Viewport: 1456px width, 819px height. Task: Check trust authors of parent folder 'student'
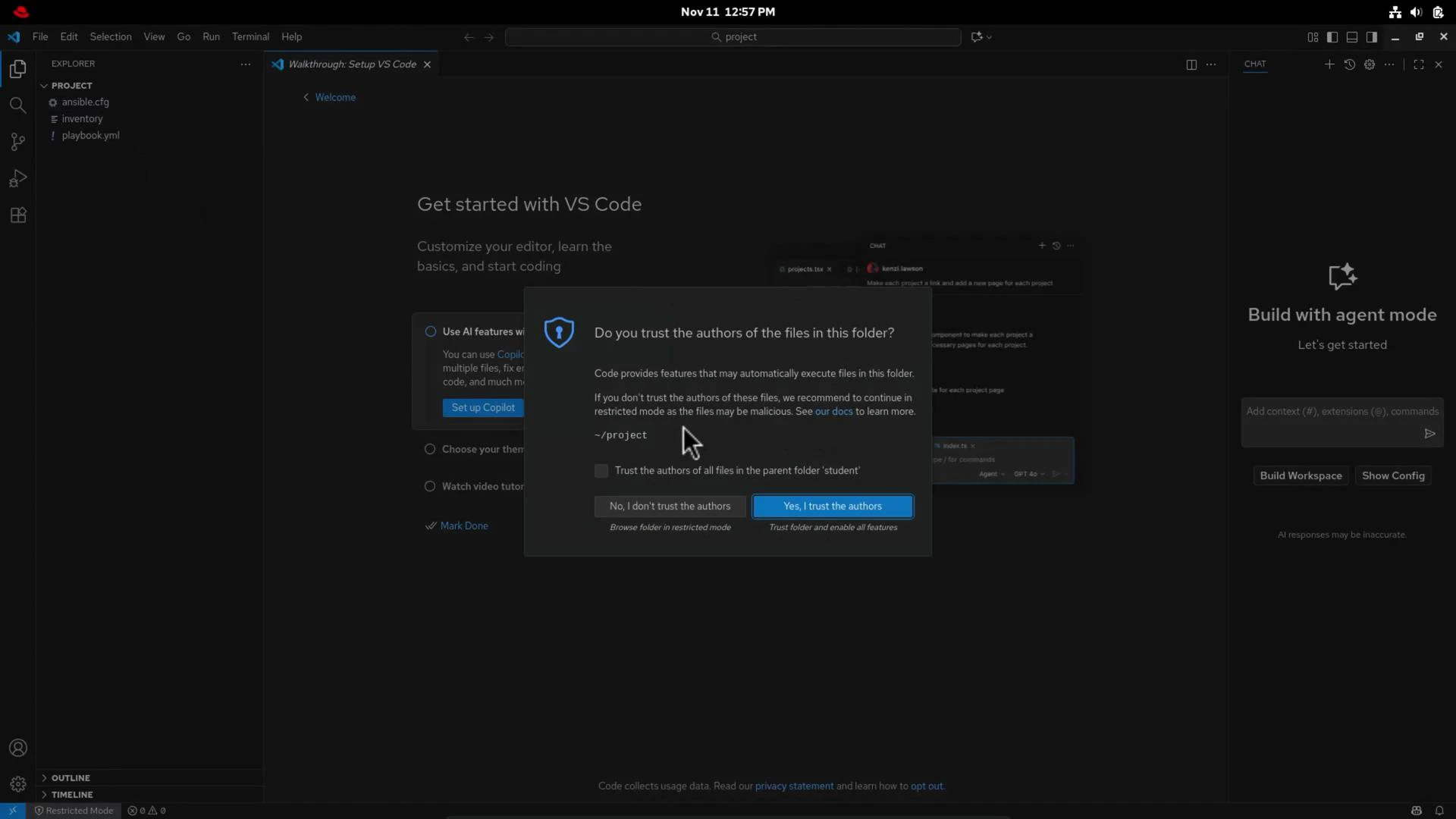pos(601,470)
